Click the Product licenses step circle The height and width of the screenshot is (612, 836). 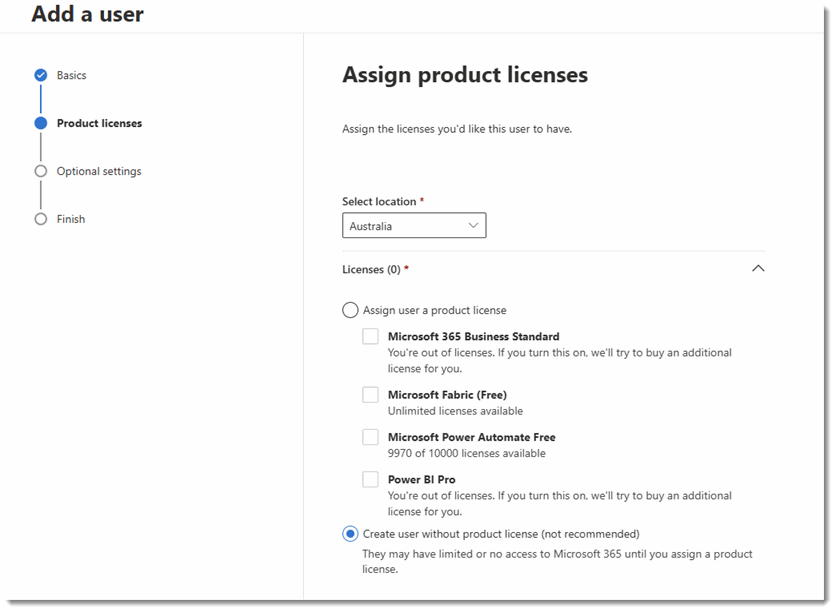pyautogui.click(x=41, y=123)
